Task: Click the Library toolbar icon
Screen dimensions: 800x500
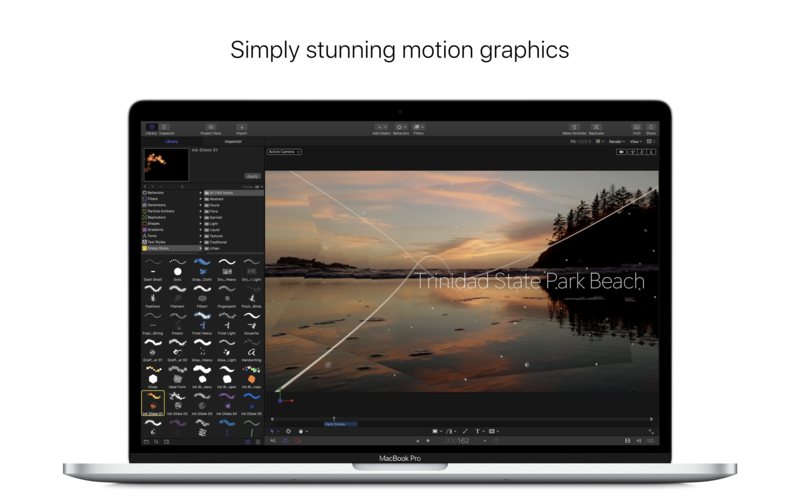Action: [152, 128]
